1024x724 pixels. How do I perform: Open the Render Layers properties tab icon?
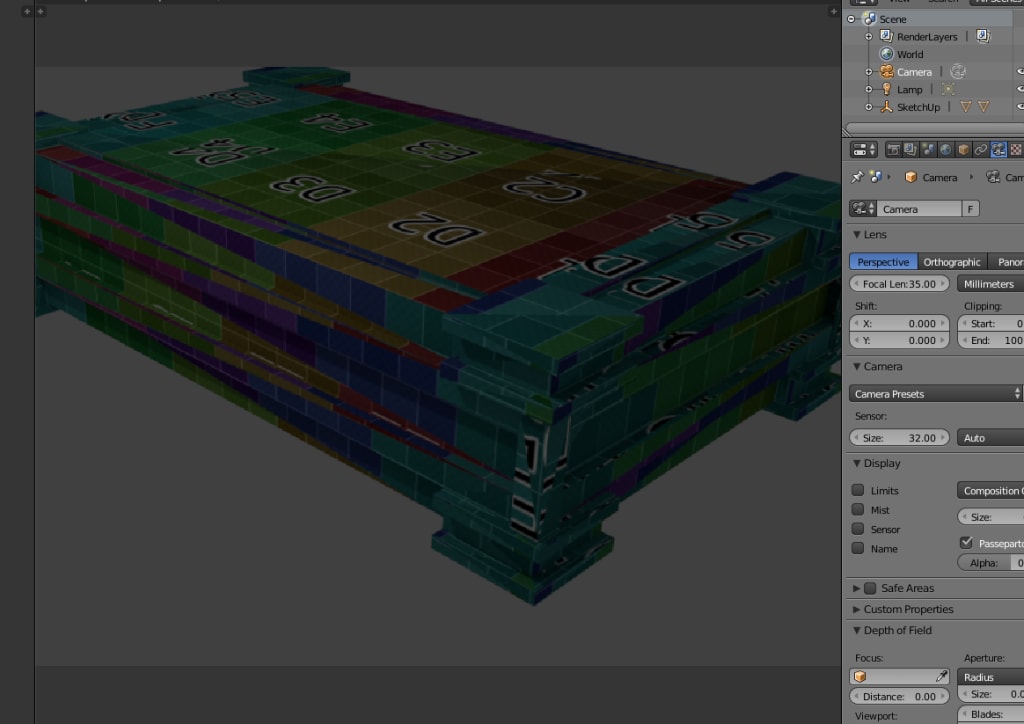910,150
